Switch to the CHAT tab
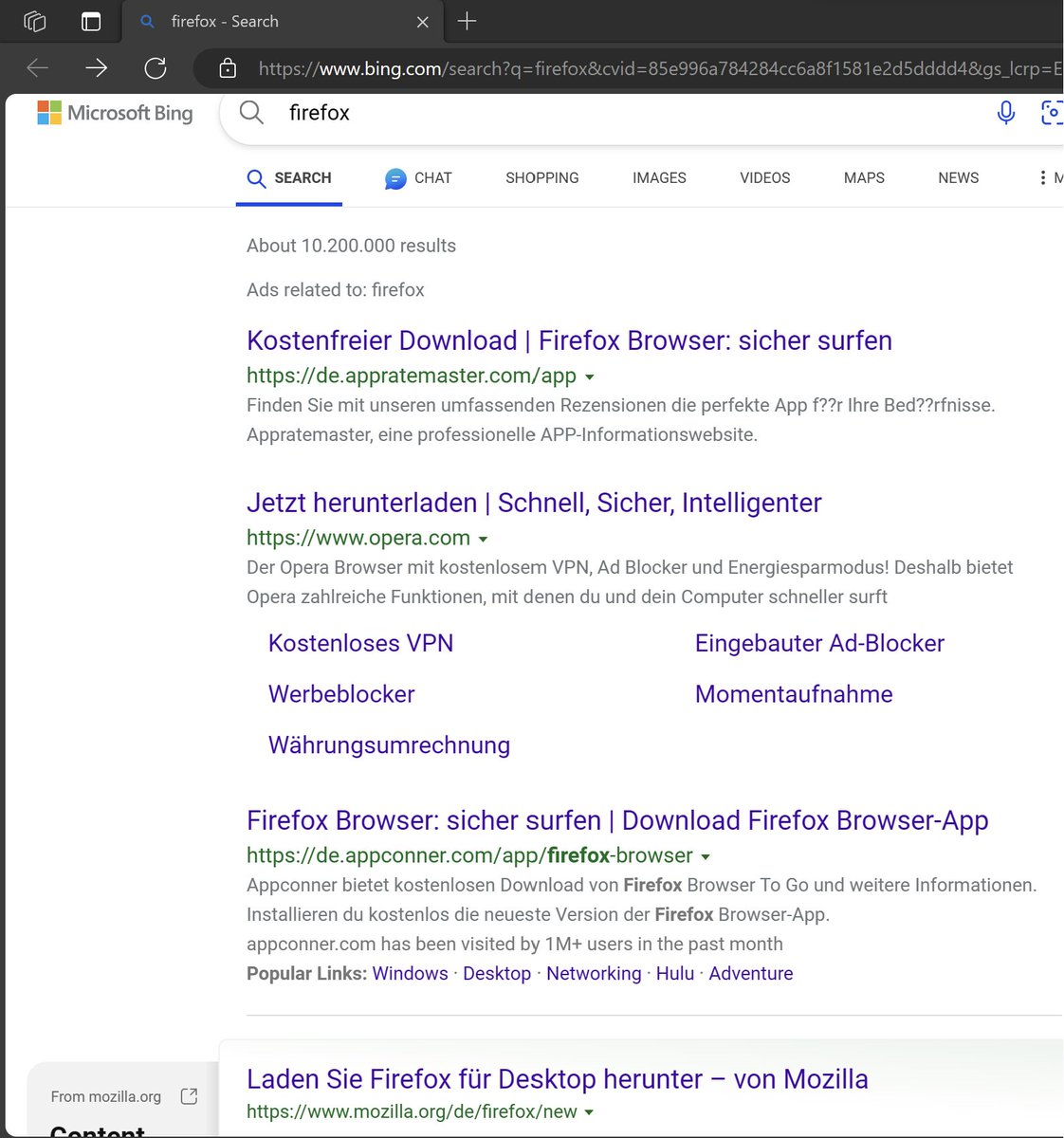This screenshot has width=1064, height=1138. pos(418,177)
